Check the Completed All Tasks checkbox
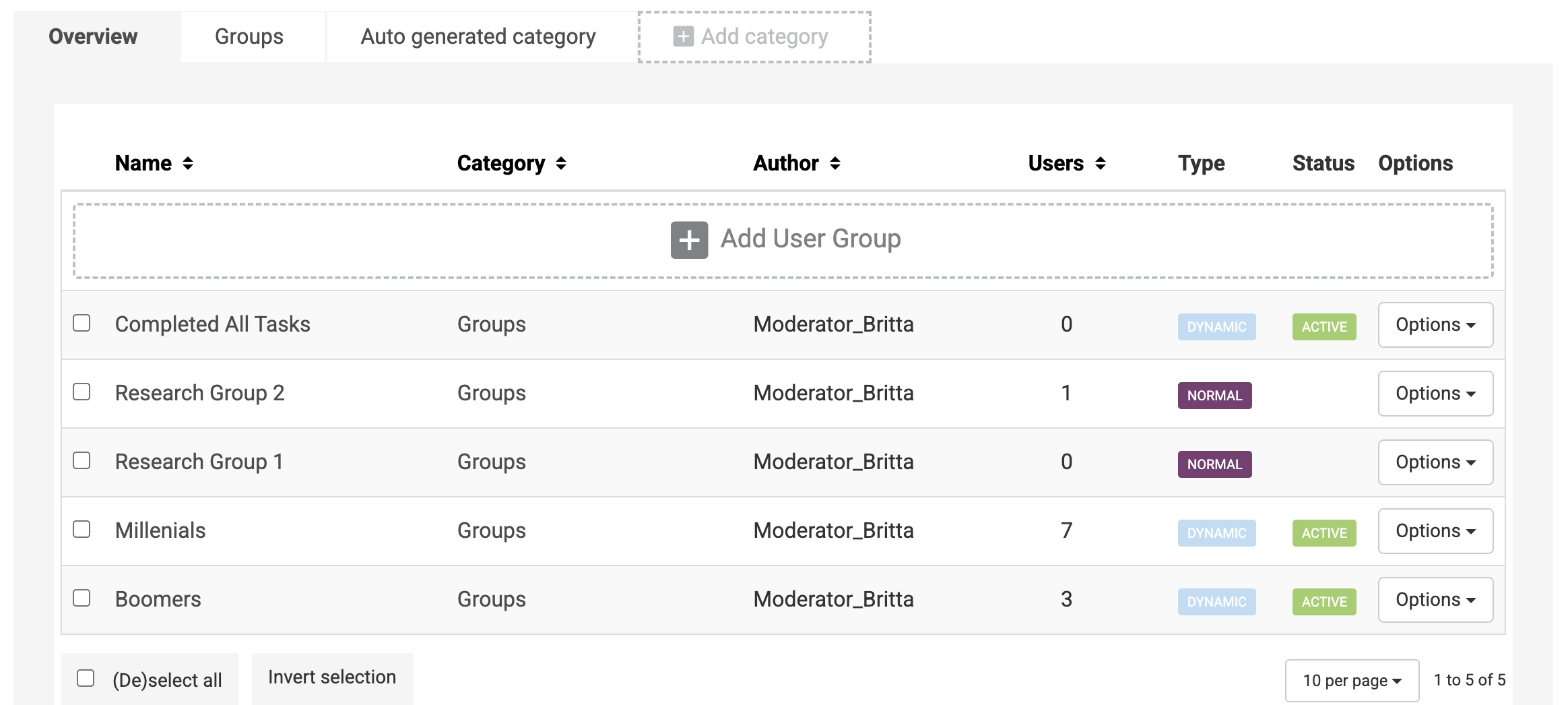Viewport: 1568px width, 705px height. [x=82, y=324]
